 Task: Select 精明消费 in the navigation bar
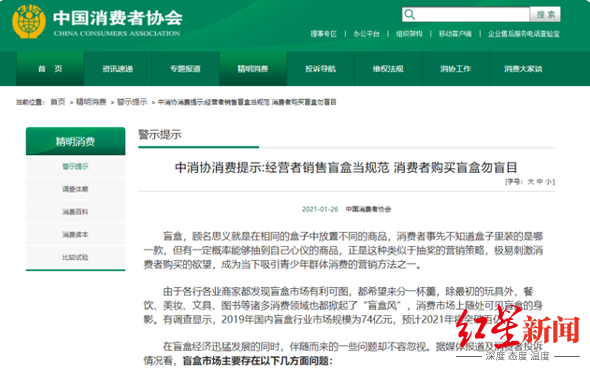[x=253, y=69]
